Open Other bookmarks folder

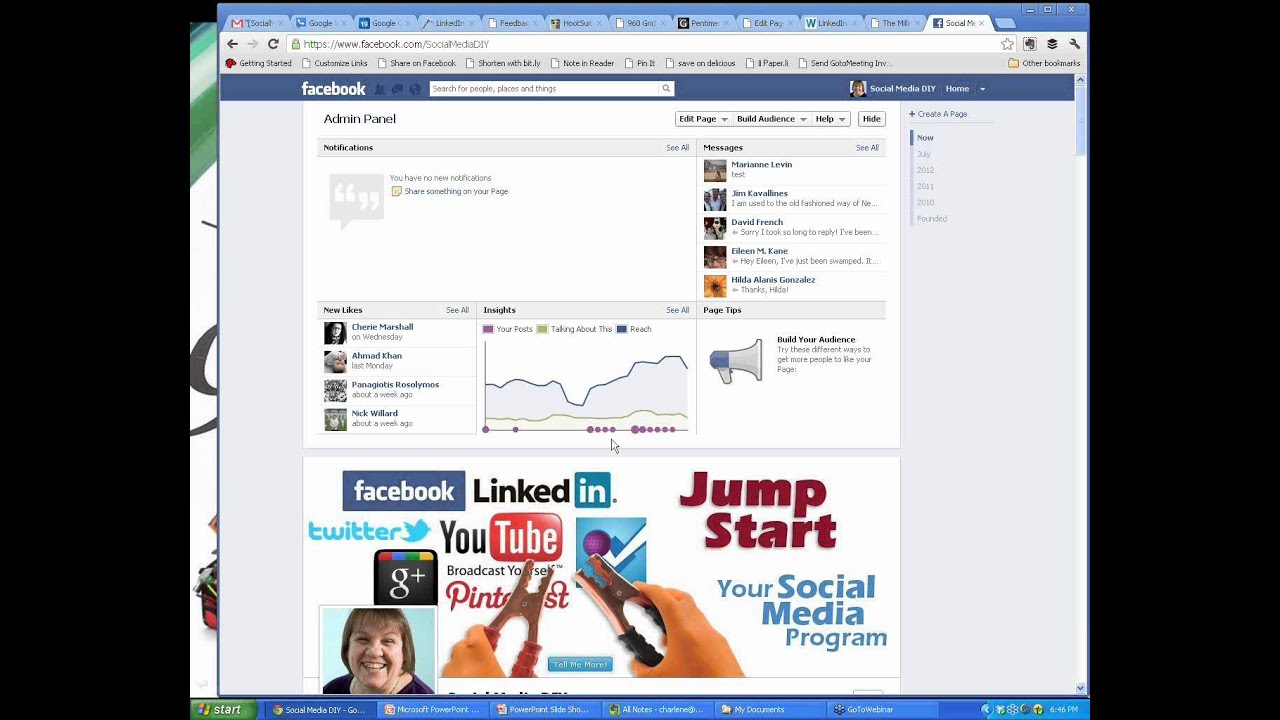(x=1044, y=63)
